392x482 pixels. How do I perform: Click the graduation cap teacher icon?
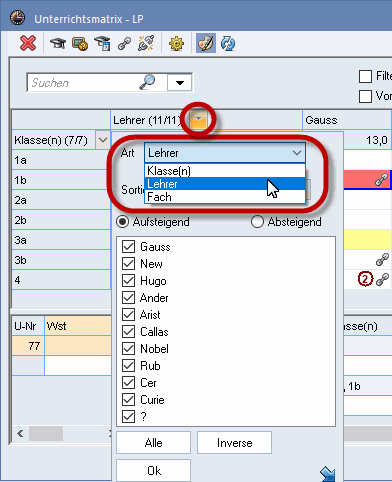point(58,43)
